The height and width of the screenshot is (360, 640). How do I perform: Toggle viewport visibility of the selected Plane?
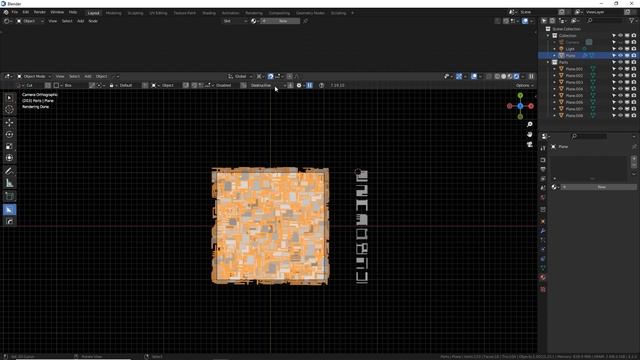click(620, 56)
